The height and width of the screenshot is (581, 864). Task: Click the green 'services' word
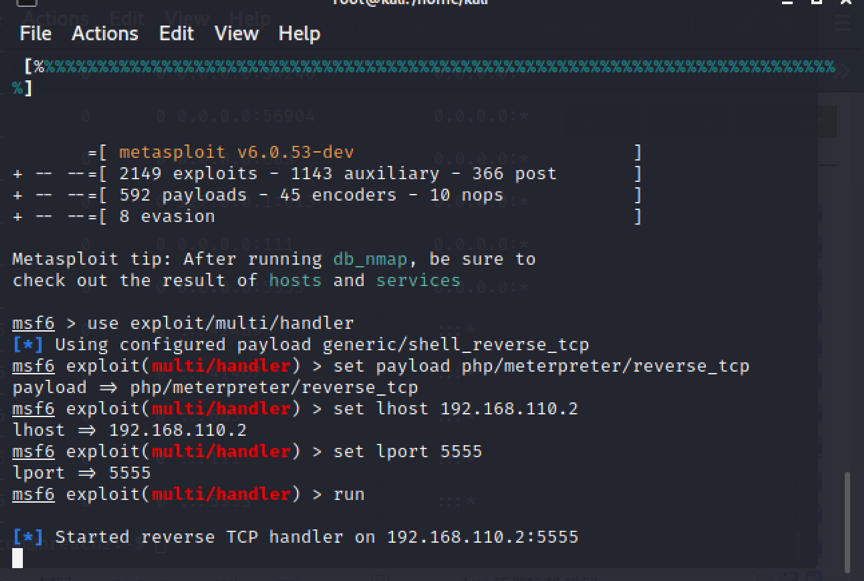point(418,281)
